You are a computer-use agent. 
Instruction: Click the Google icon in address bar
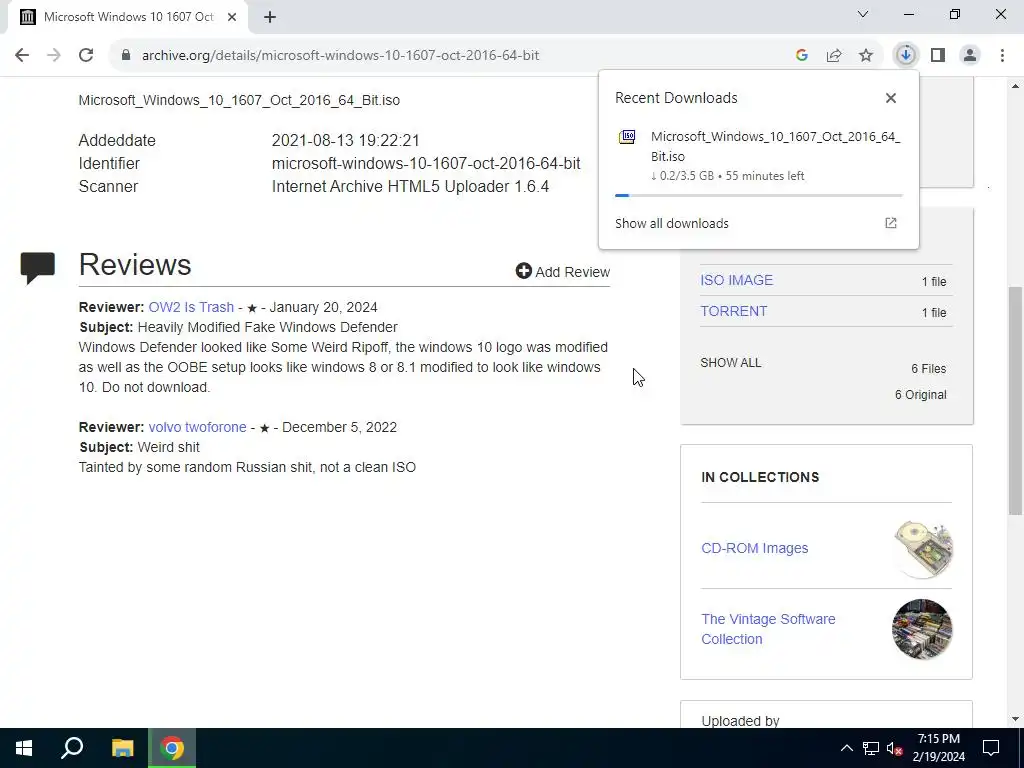[802, 56]
